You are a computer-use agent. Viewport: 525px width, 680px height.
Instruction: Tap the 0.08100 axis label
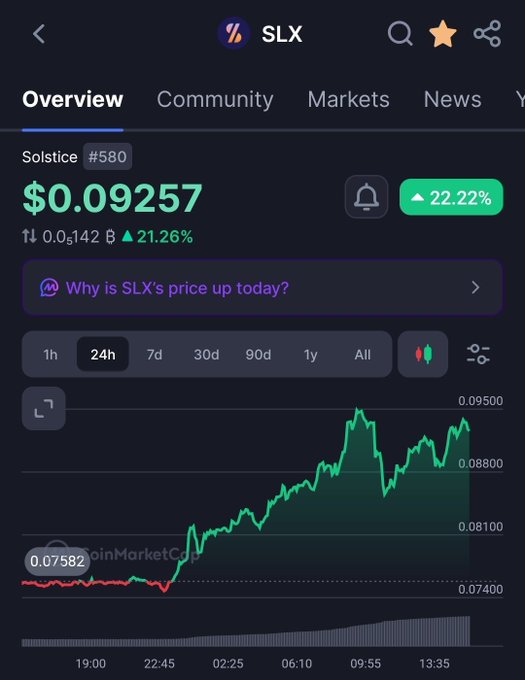[481, 526]
